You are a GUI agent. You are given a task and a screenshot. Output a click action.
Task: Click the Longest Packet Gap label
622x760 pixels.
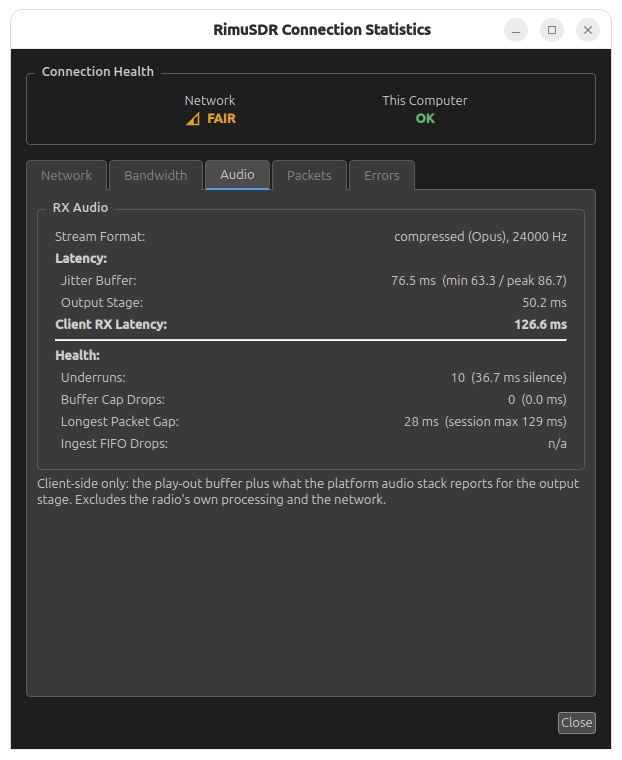(120, 422)
